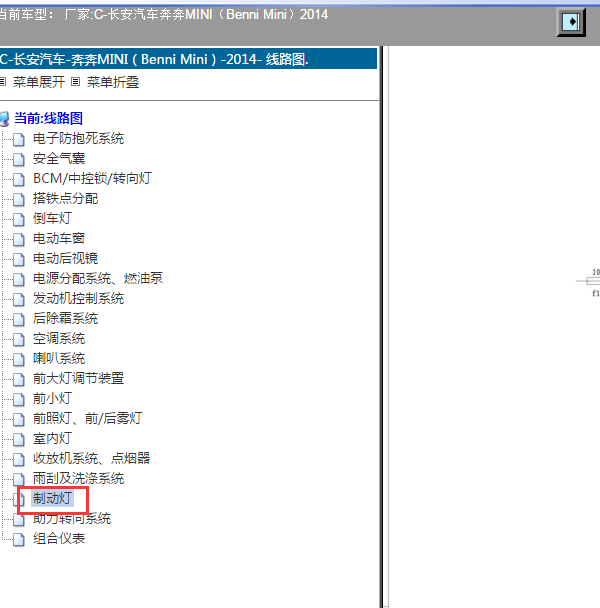
Task: Select 雨刮及洗涤系统 item
Action: click(x=78, y=478)
